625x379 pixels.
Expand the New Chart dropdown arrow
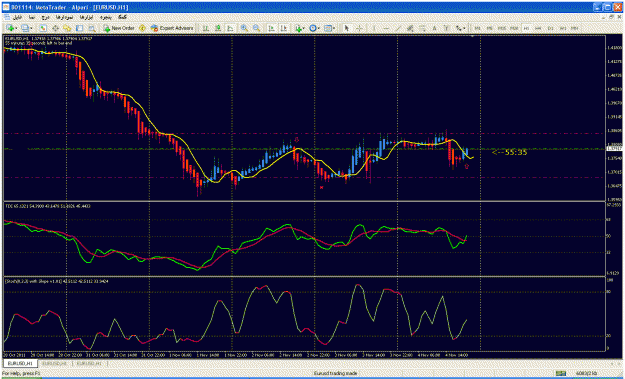coord(16,28)
